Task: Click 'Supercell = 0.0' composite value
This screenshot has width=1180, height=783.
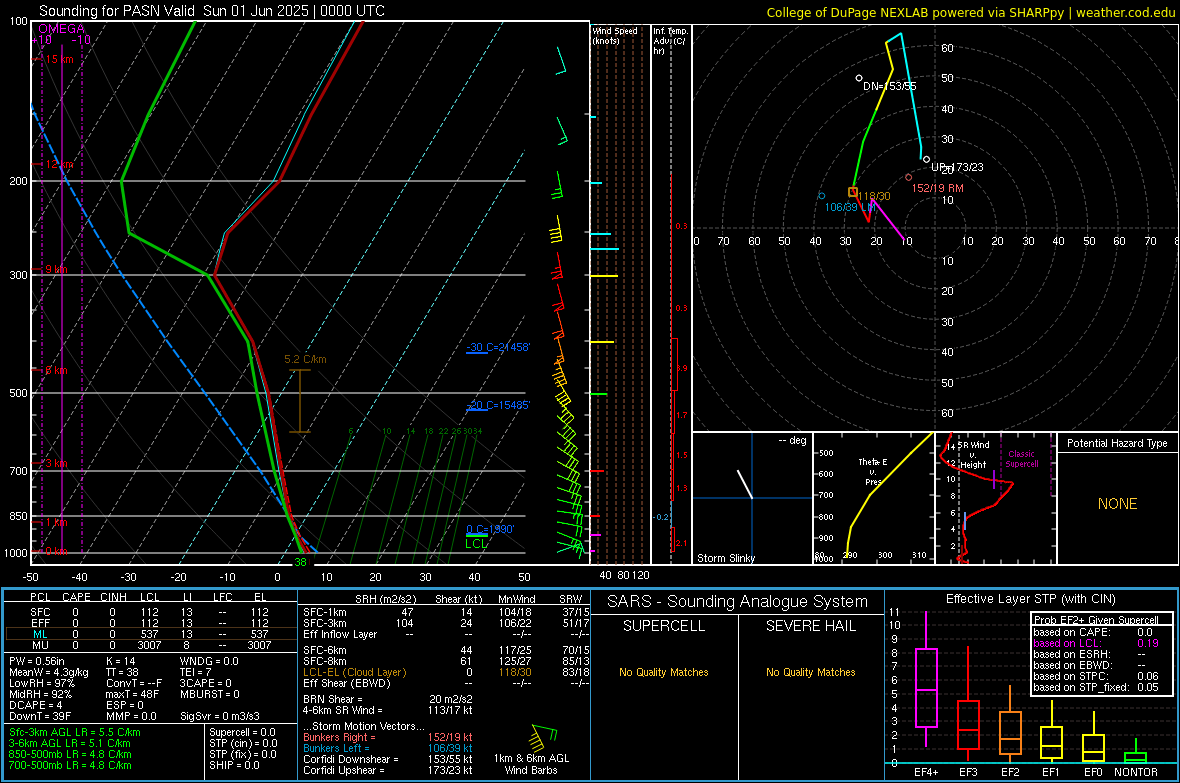Action: [x=242, y=732]
